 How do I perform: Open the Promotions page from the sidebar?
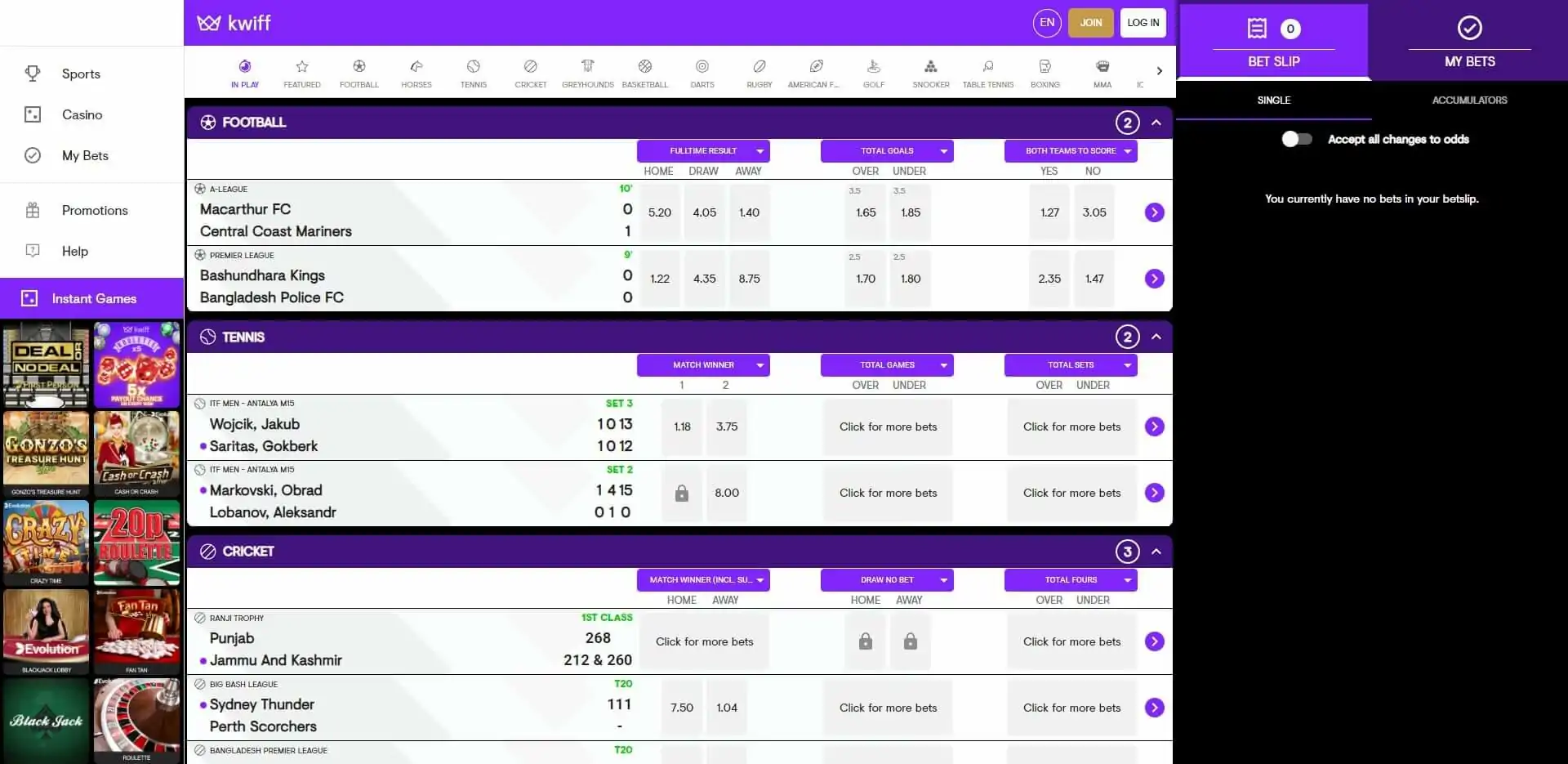94,210
